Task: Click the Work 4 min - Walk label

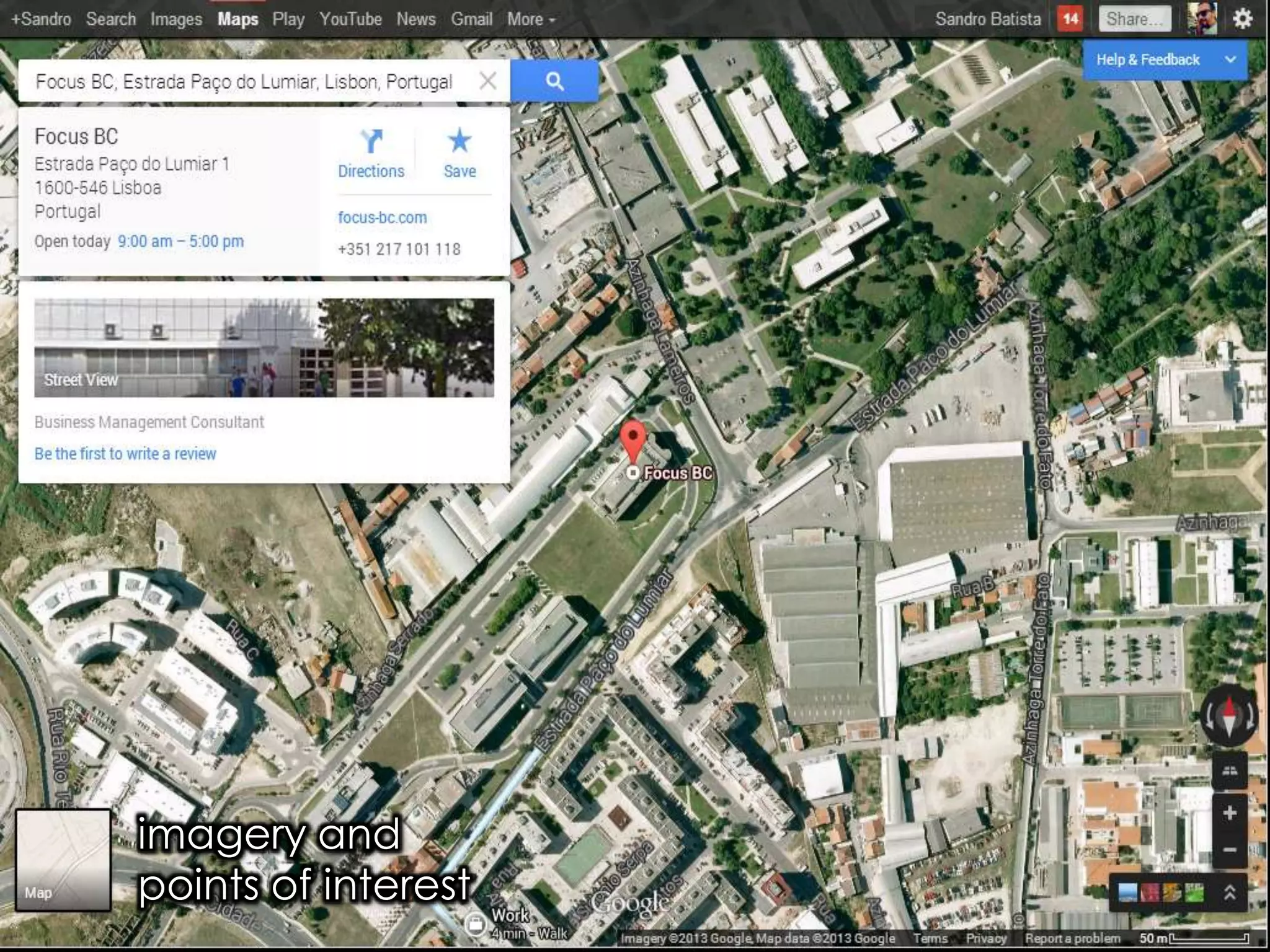Action: [529, 923]
